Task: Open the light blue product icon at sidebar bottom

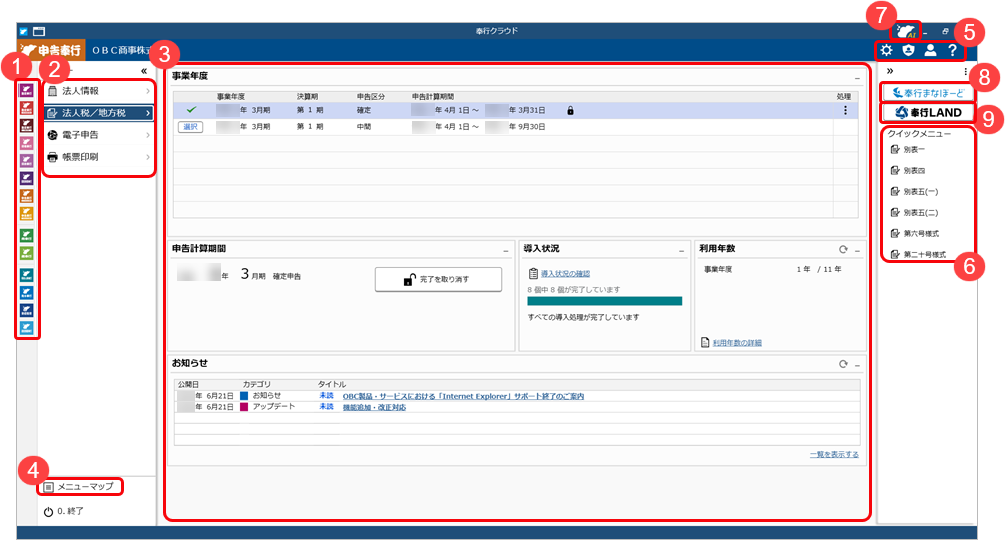Action: [x=26, y=328]
